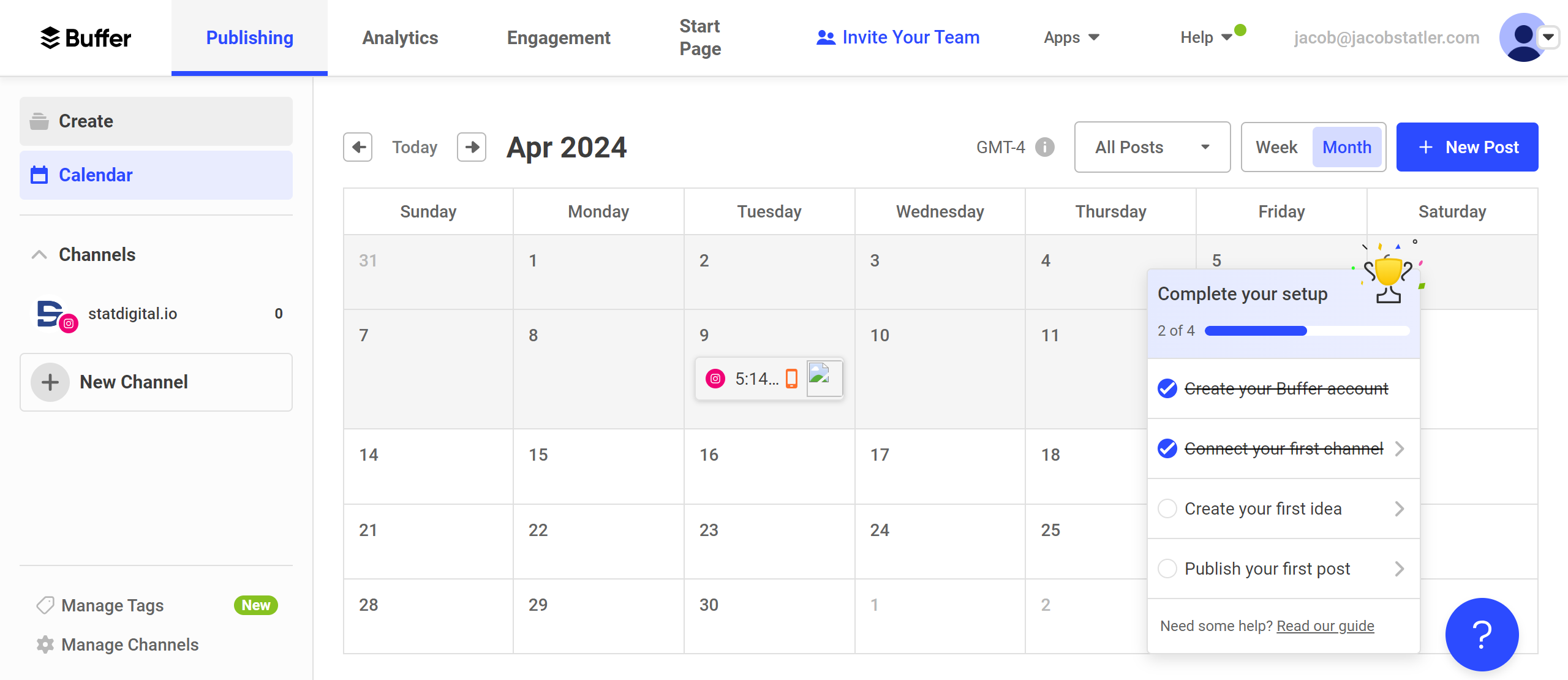Click the Calendar sidebar icon
Screen dimensions: 1568x680
39,175
